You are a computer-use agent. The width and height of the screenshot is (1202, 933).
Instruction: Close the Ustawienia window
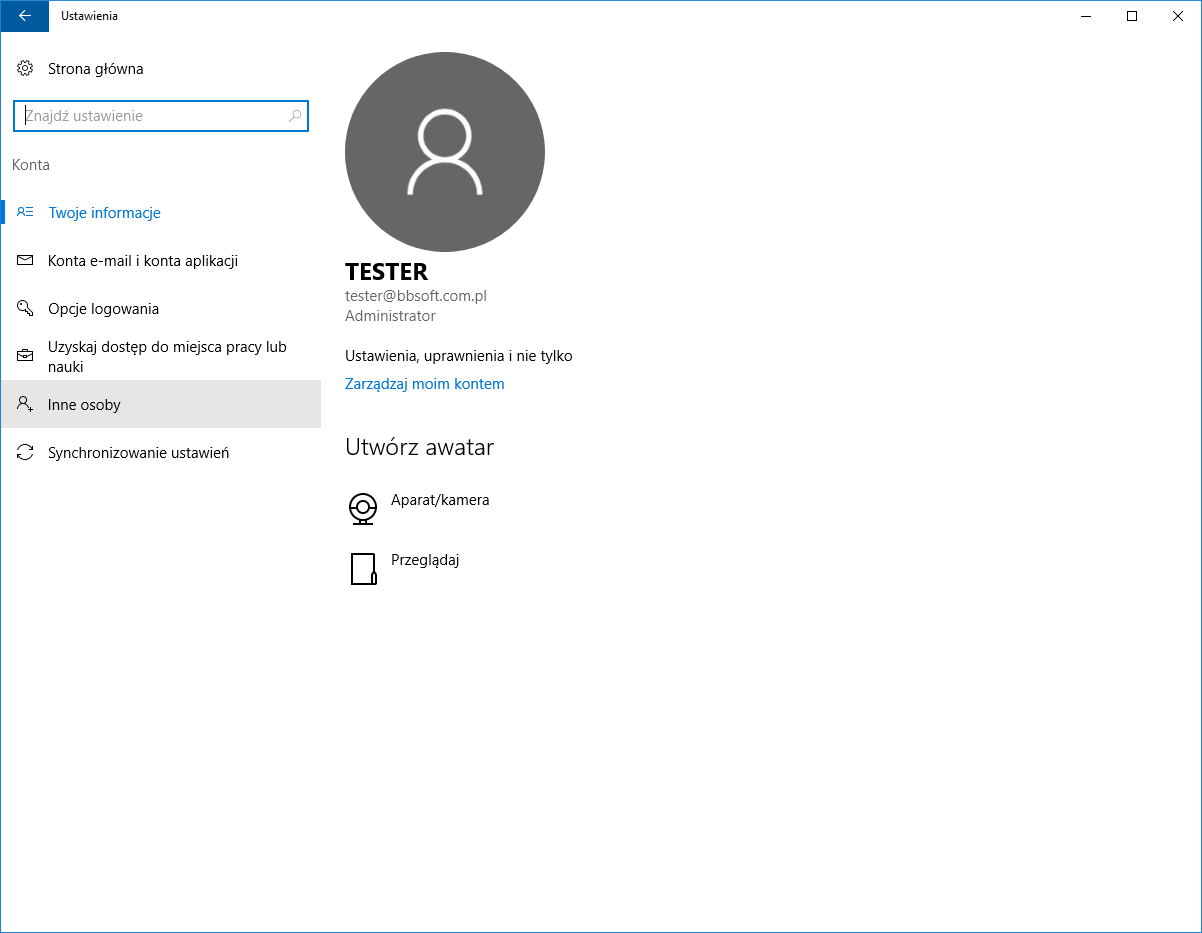pos(1178,16)
